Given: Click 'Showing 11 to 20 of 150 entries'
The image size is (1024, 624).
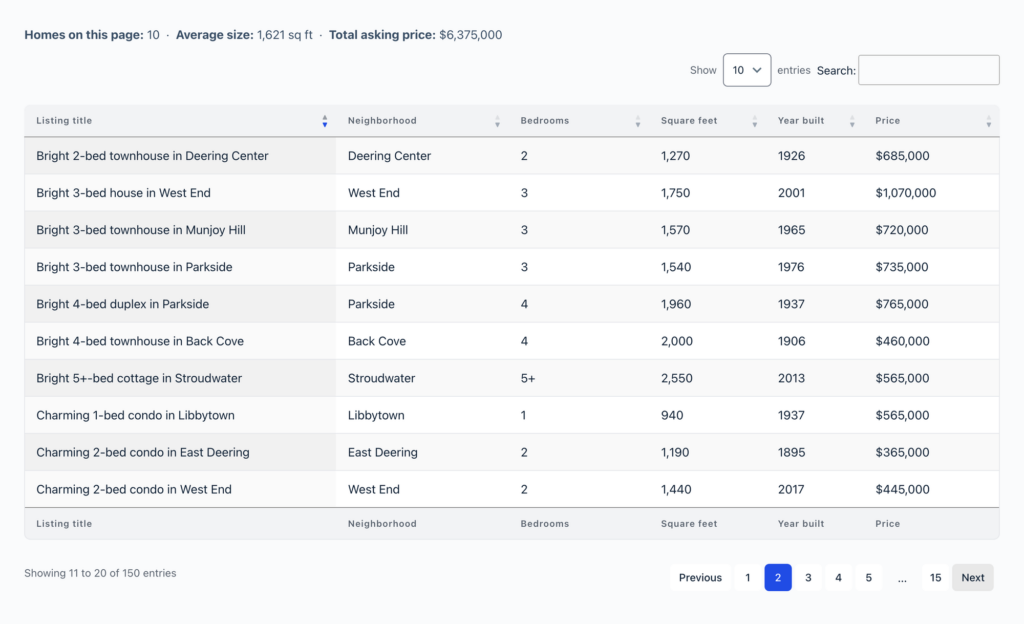Looking at the screenshot, I should click(x=100, y=573).
